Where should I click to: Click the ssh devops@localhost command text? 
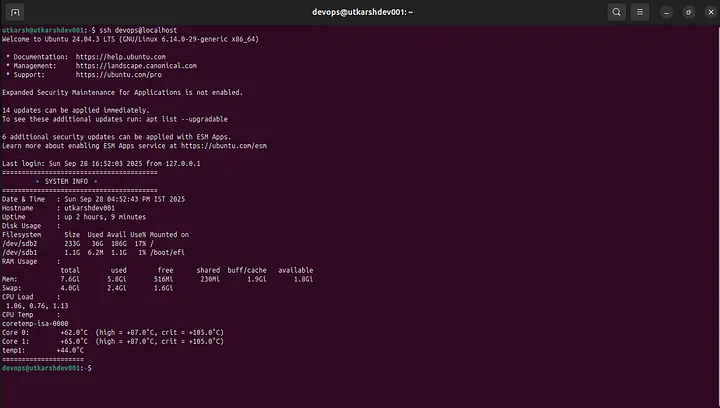138,30
